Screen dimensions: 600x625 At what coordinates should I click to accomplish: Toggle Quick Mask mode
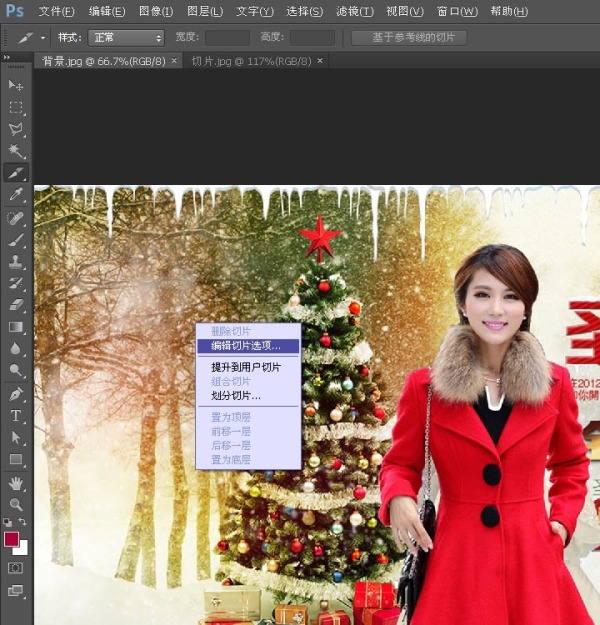point(16,568)
